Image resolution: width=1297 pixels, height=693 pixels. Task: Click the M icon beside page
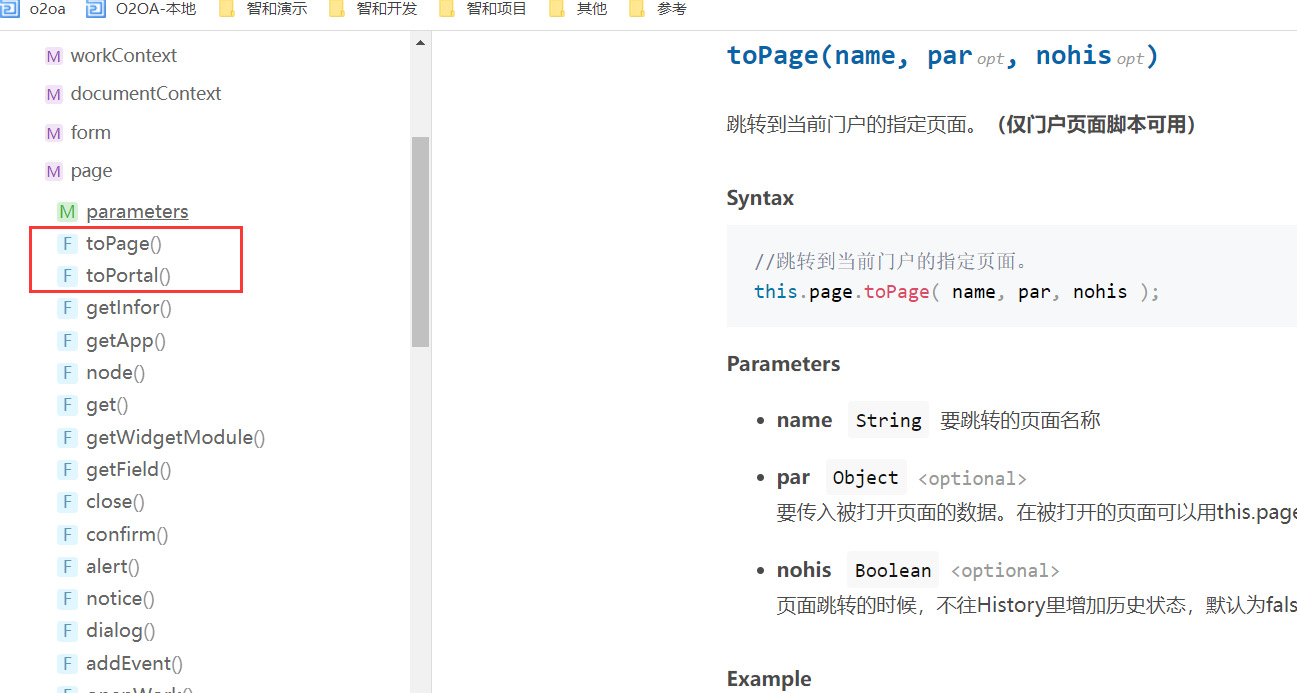pos(54,172)
